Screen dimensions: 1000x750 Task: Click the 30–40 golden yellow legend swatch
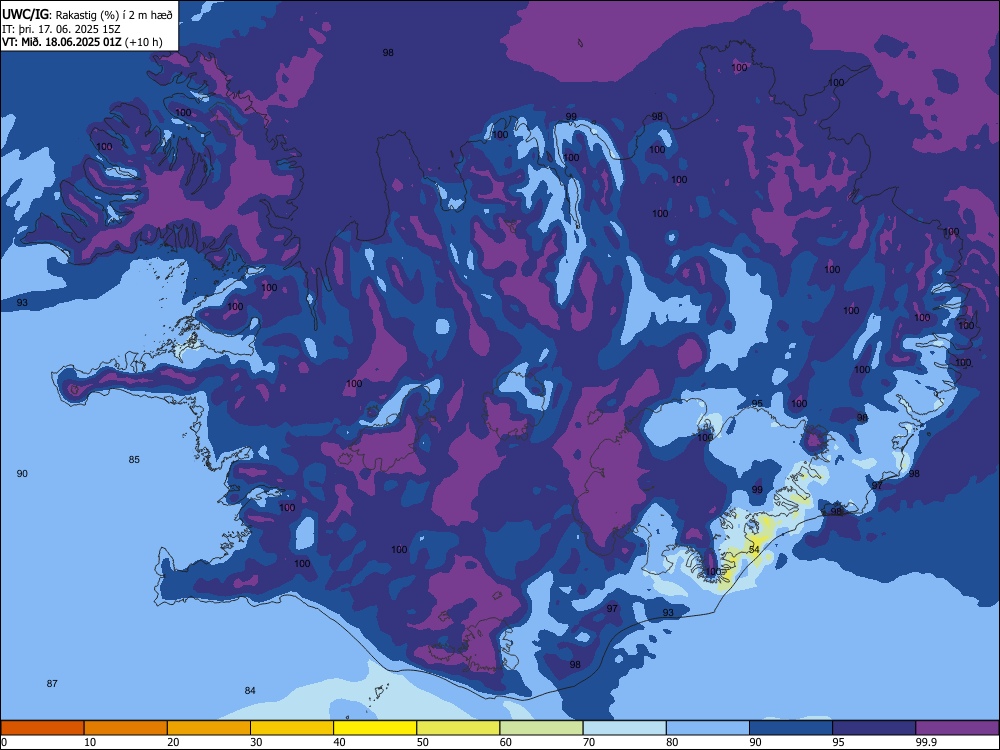coord(292,728)
